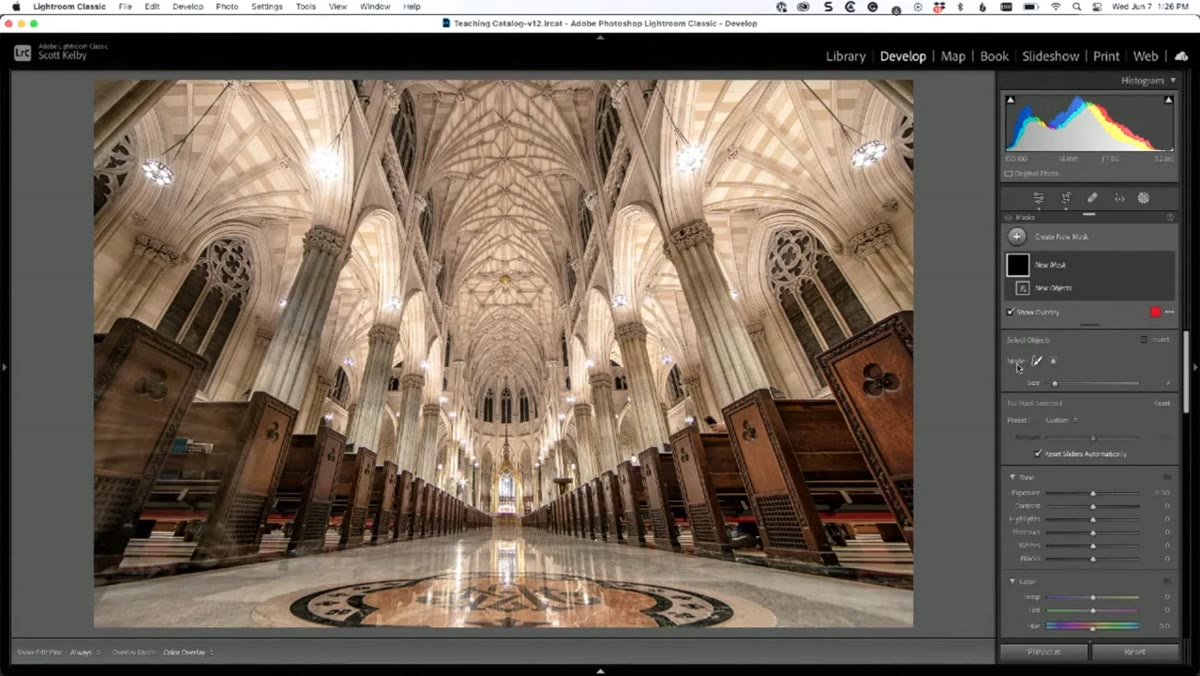Click the Reset button at panel bottom

pyautogui.click(x=1135, y=652)
